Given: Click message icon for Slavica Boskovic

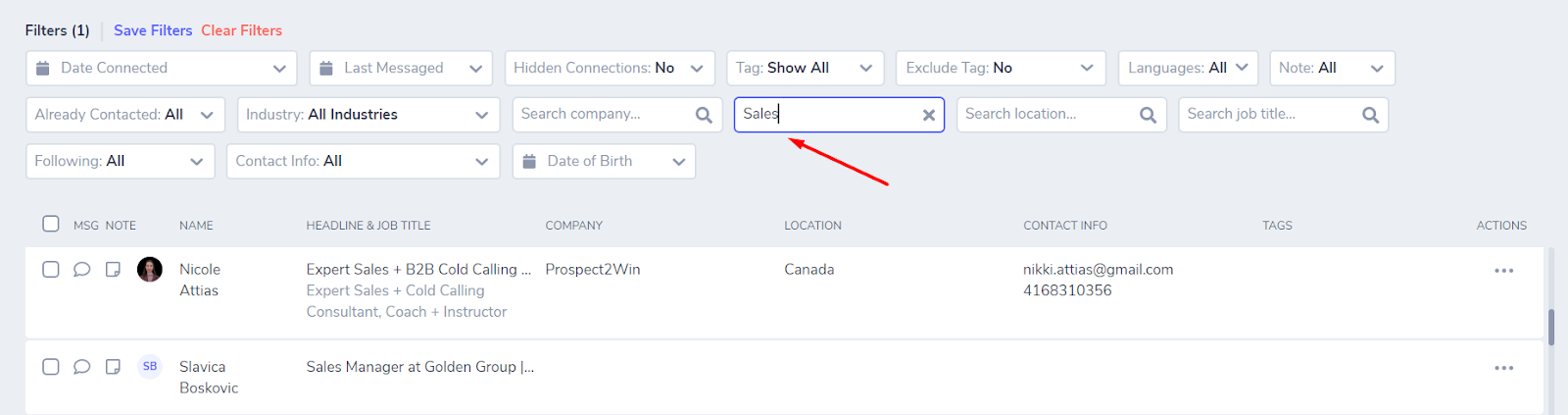Looking at the screenshot, I should 82,366.
